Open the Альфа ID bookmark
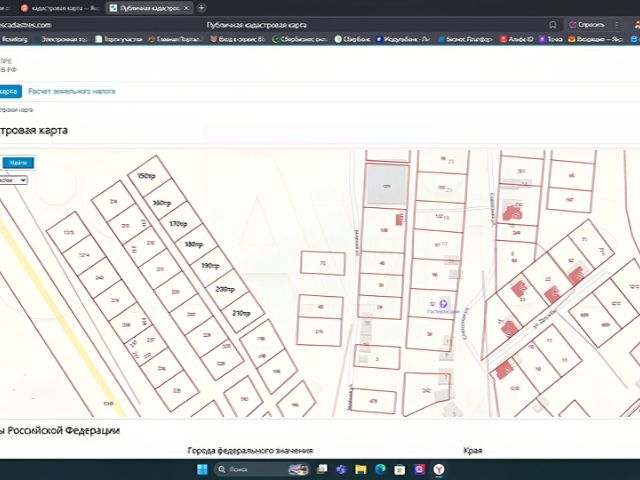 click(x=517, y=39)
